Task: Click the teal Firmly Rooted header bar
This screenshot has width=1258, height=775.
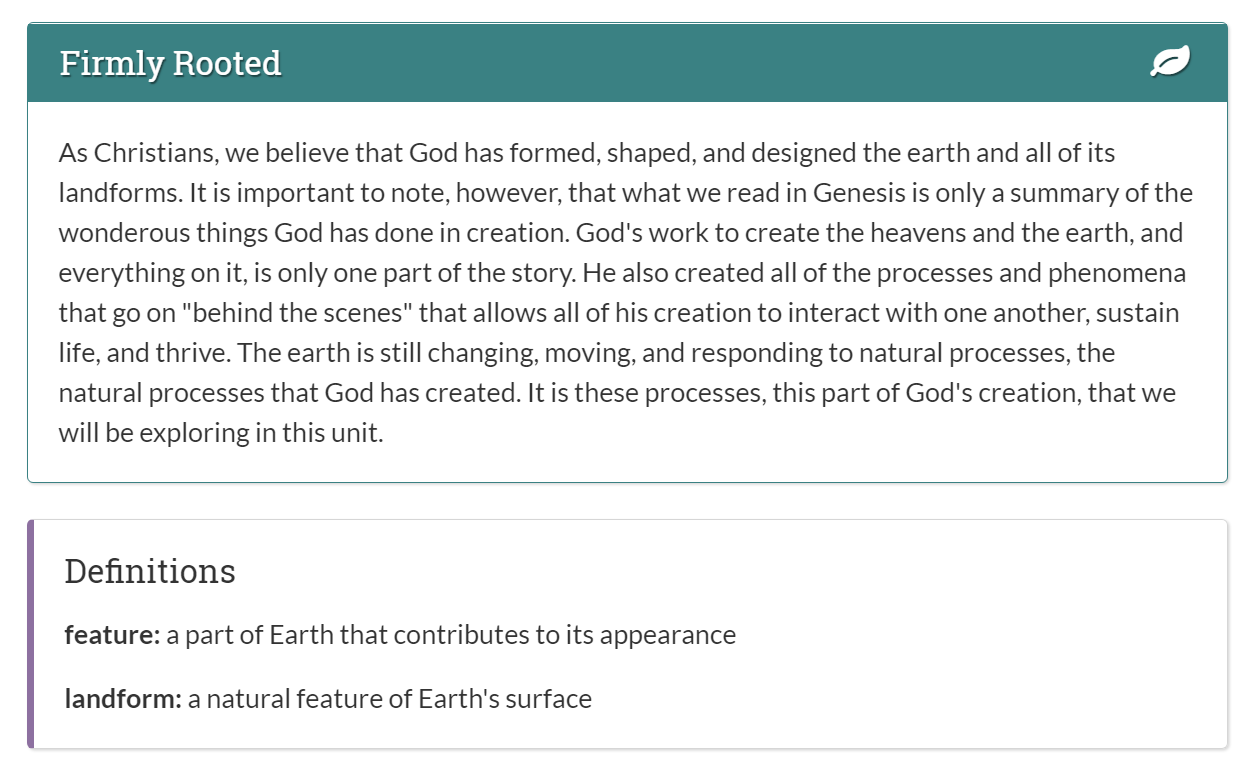Action: coord(627,63)
